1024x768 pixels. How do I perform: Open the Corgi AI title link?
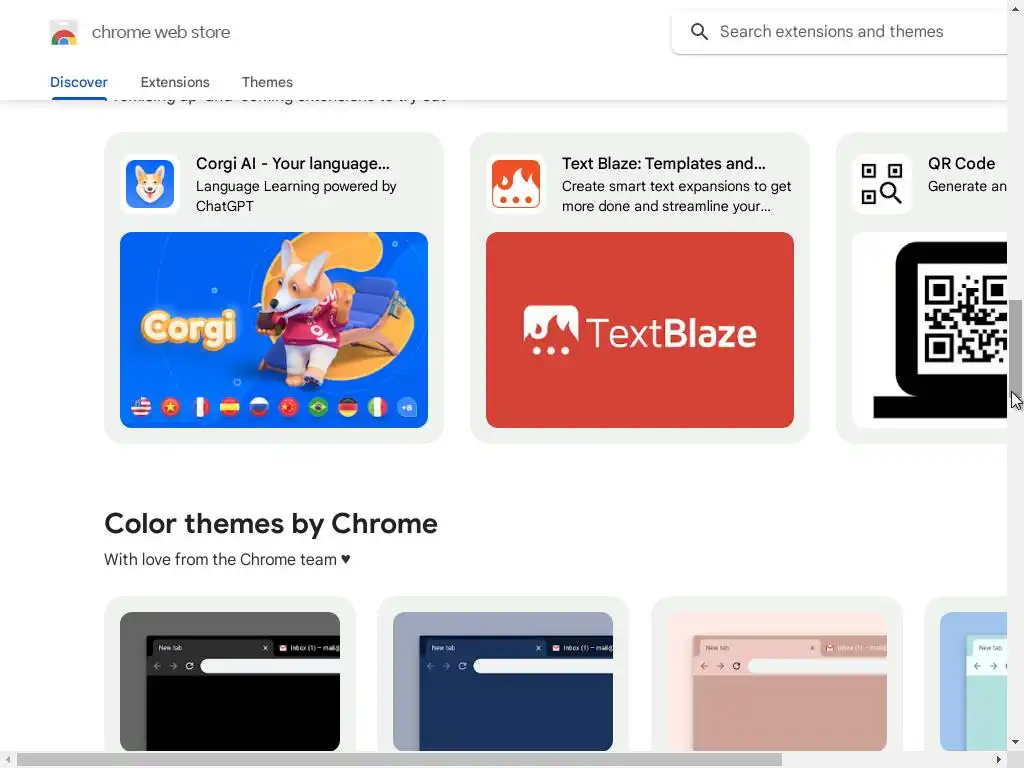[x=293, y=163]
